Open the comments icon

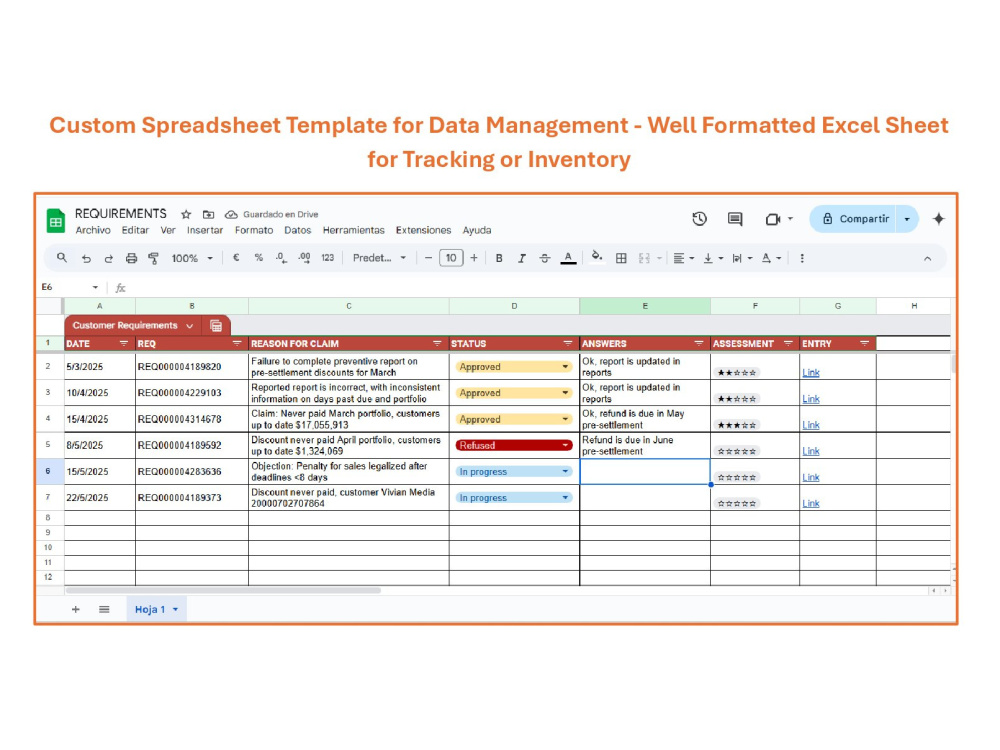coord(735,219)
